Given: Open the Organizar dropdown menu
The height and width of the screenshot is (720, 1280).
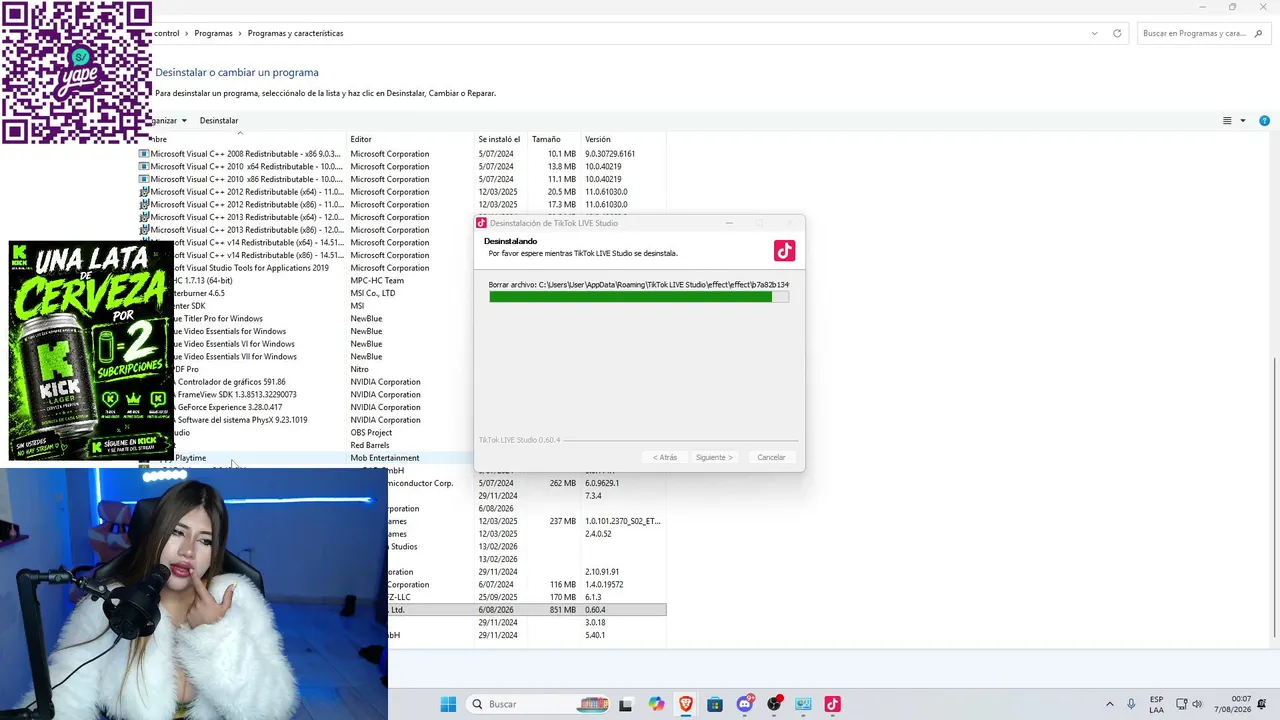Looking at the screenshot, I should pos(167,120).
